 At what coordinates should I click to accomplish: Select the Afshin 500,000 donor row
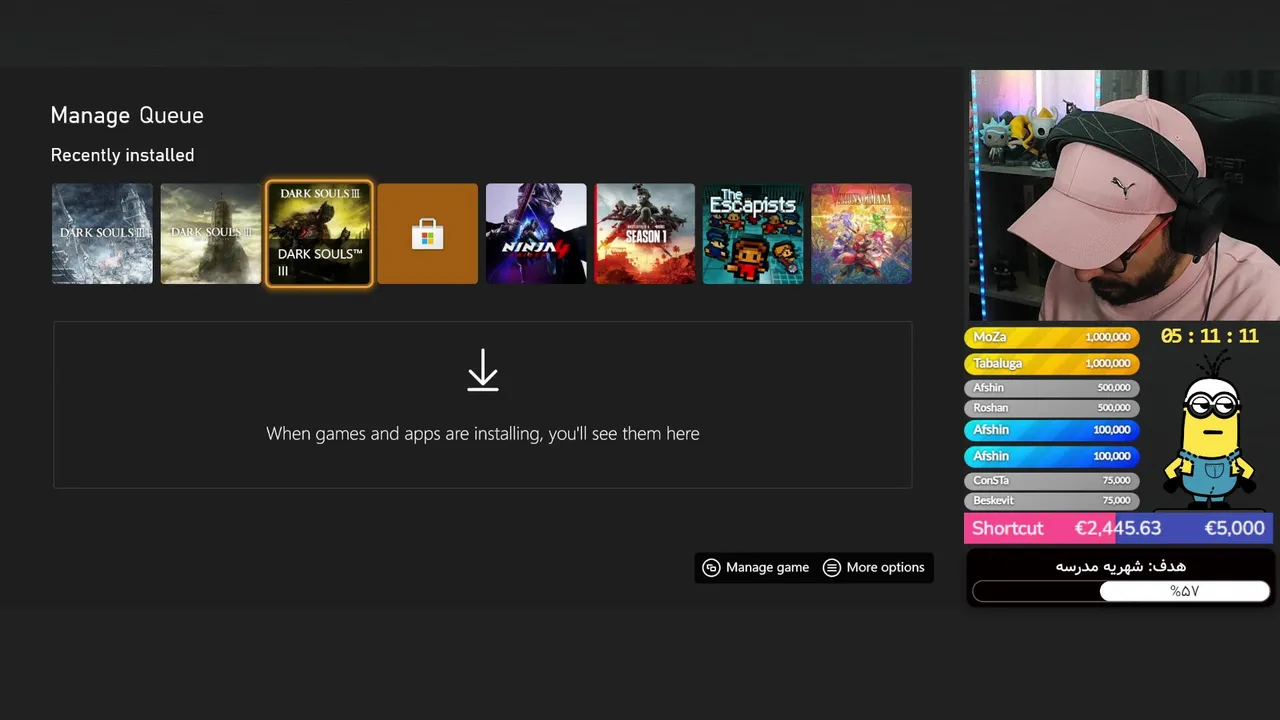pyautogui.click(x=1051, y=387)
